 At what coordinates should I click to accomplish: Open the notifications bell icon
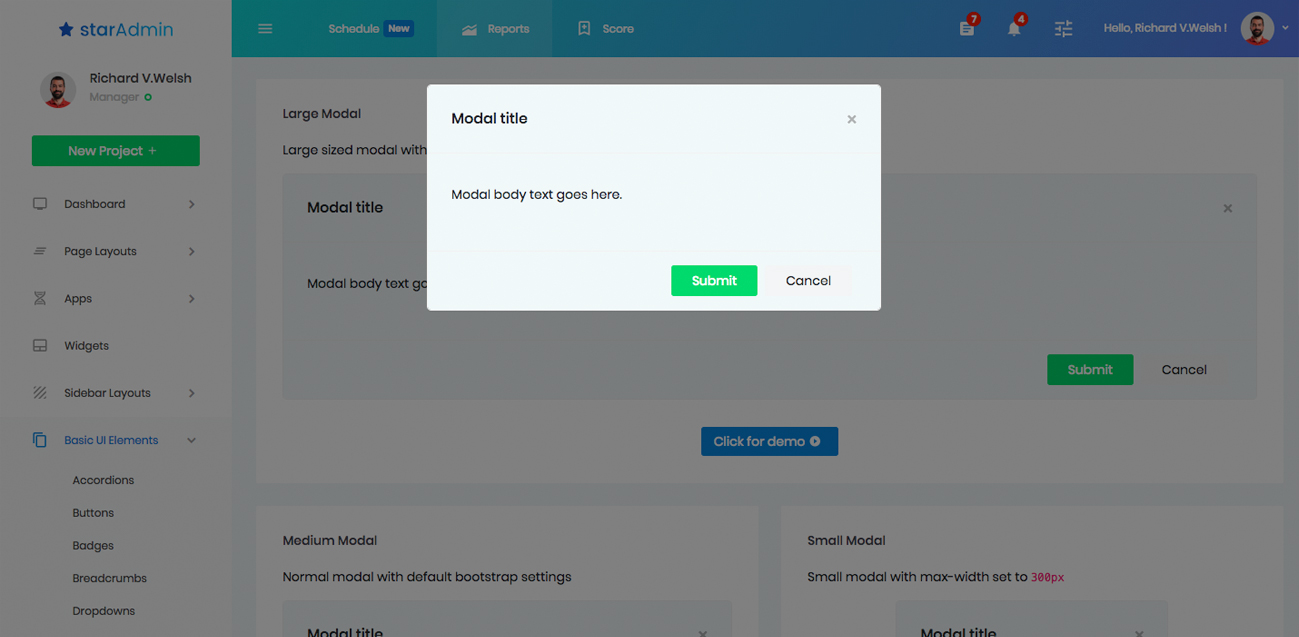coord(1014,28)
